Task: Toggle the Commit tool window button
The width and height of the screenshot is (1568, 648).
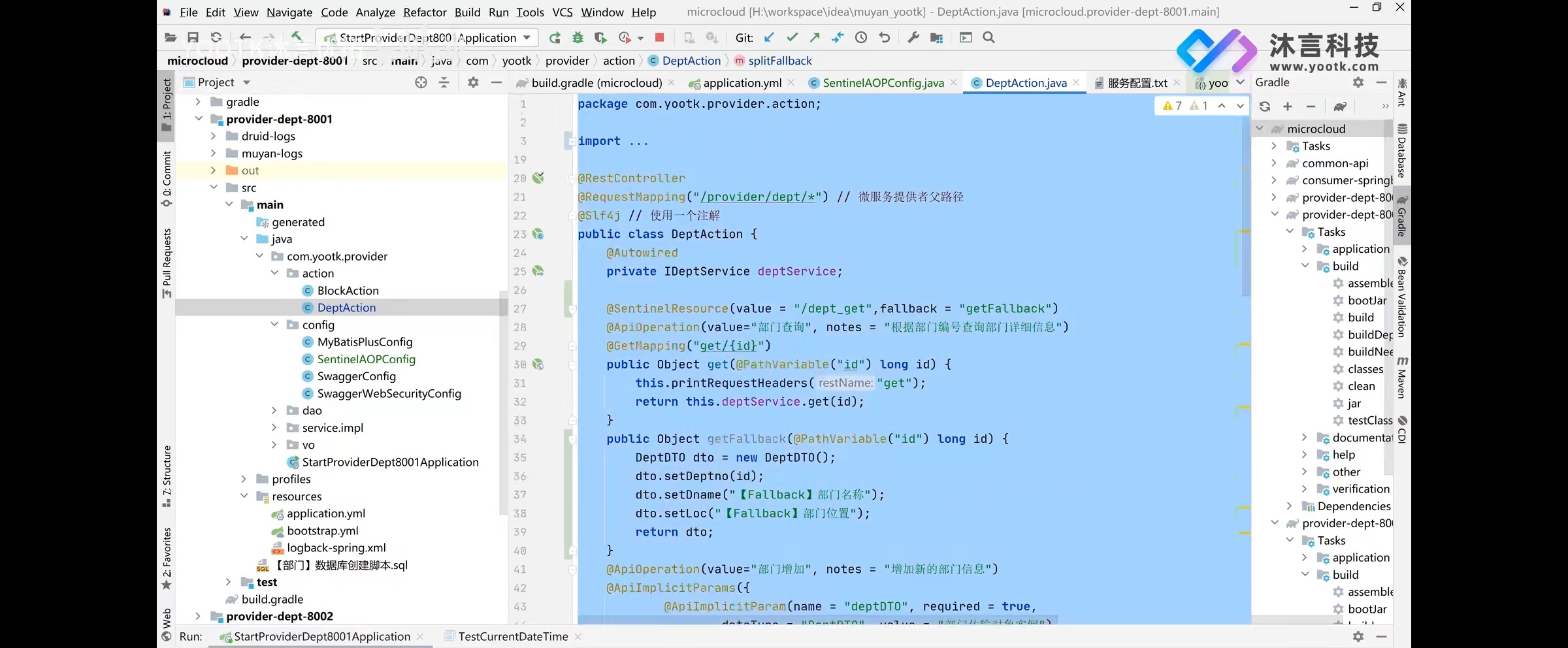Action: click(167, 178)
